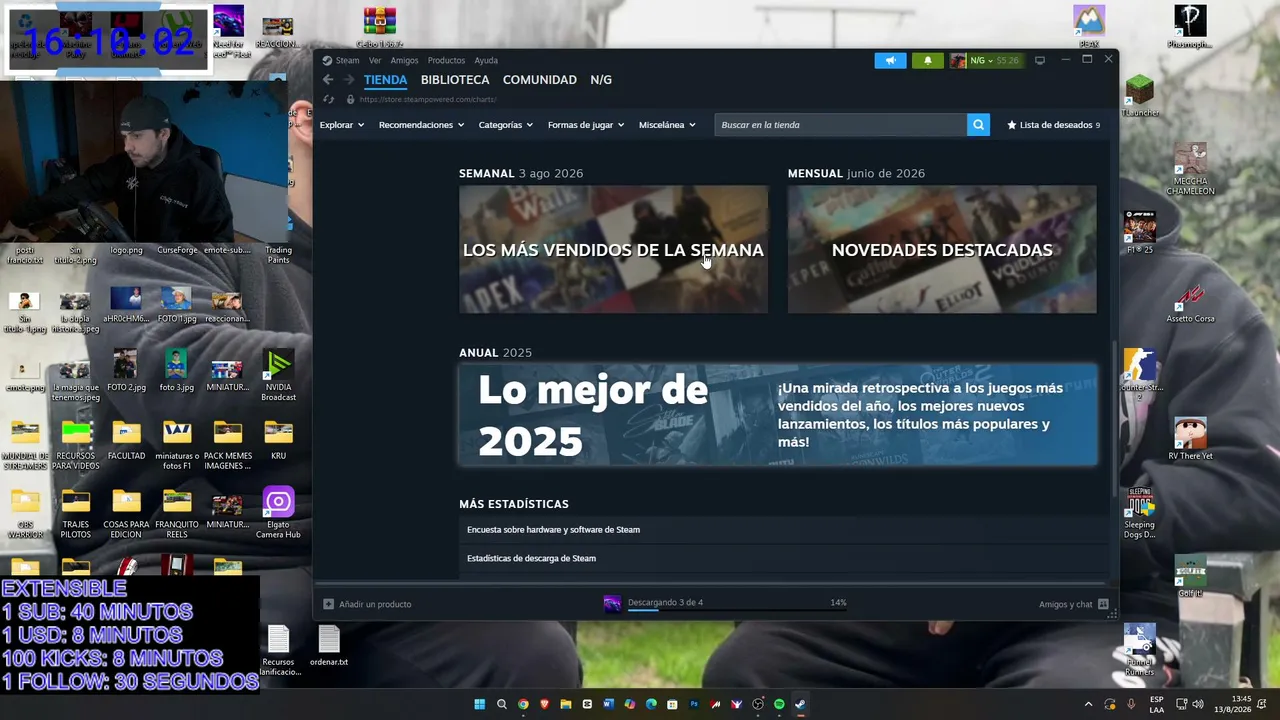Viewport: 1280px width, 720px height.
Task: Open the volume control in system tray
Action: point(1198,704)
